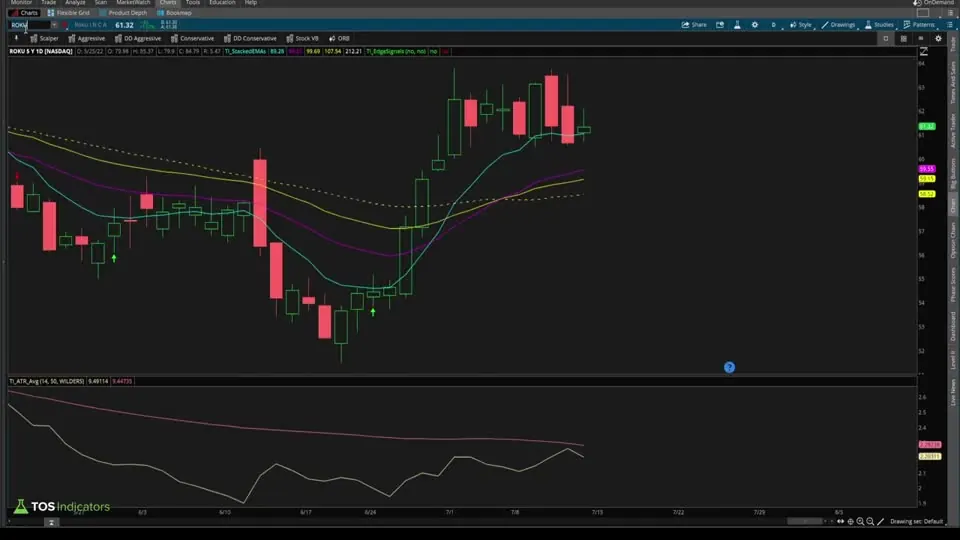Open the Patterns menu
Viewport: 960px width, 540px height.
click(x=919, y=25)
